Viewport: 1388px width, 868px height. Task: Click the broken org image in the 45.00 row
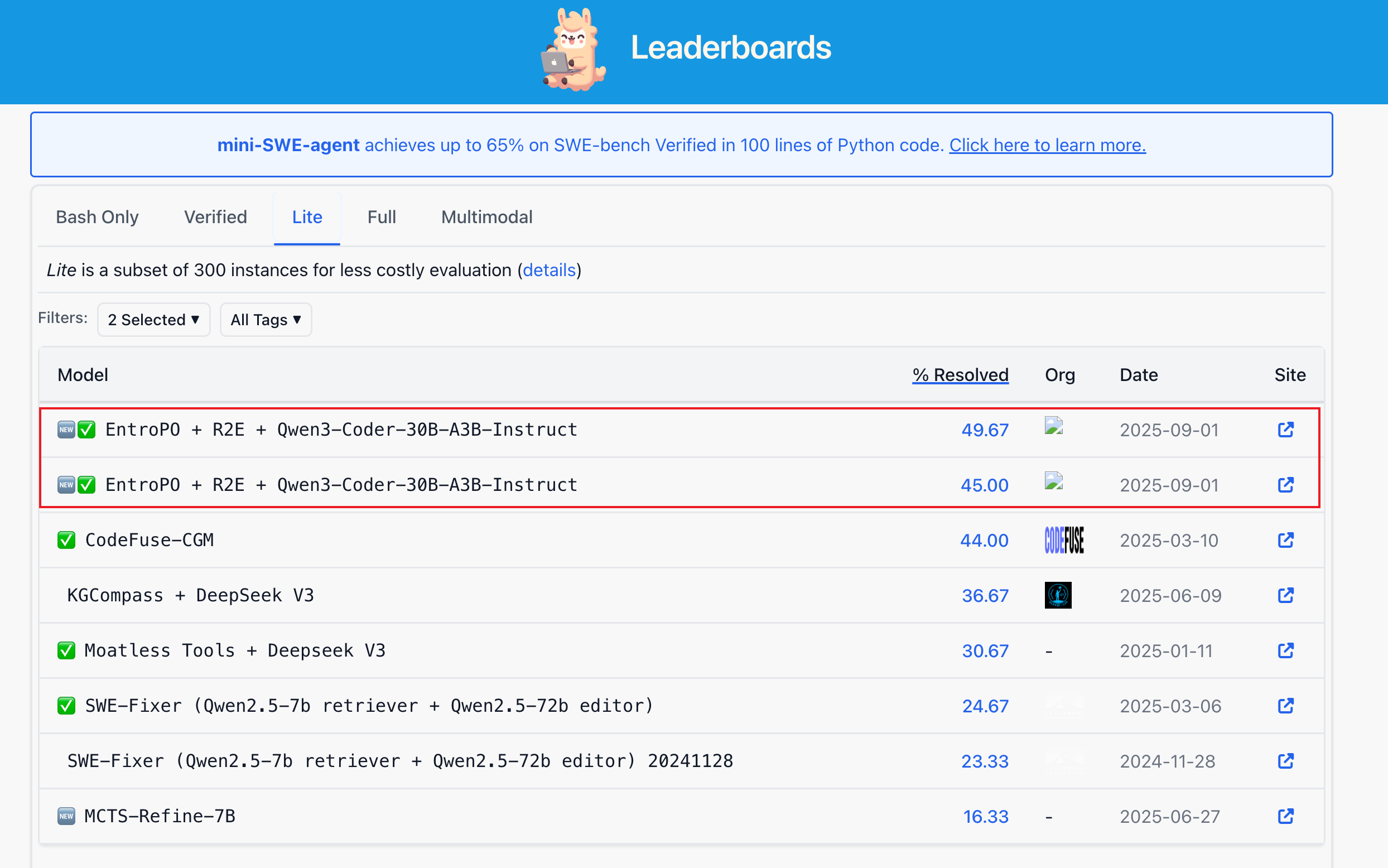(1053, 480)
